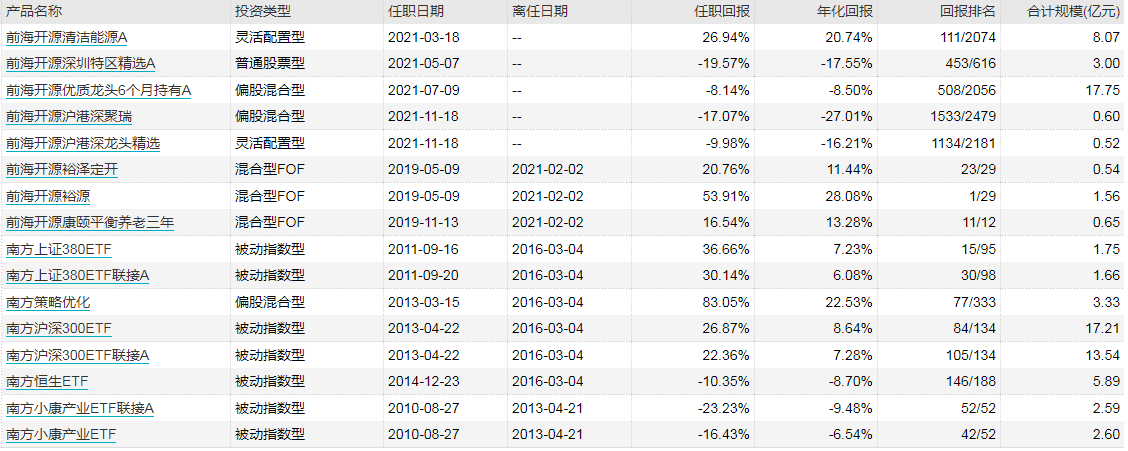This screenshot has width=1128, height=451.
Task: Open the 前海开源清洁能源A fund link
Action: pyautogui.click(x=67, y=37)
